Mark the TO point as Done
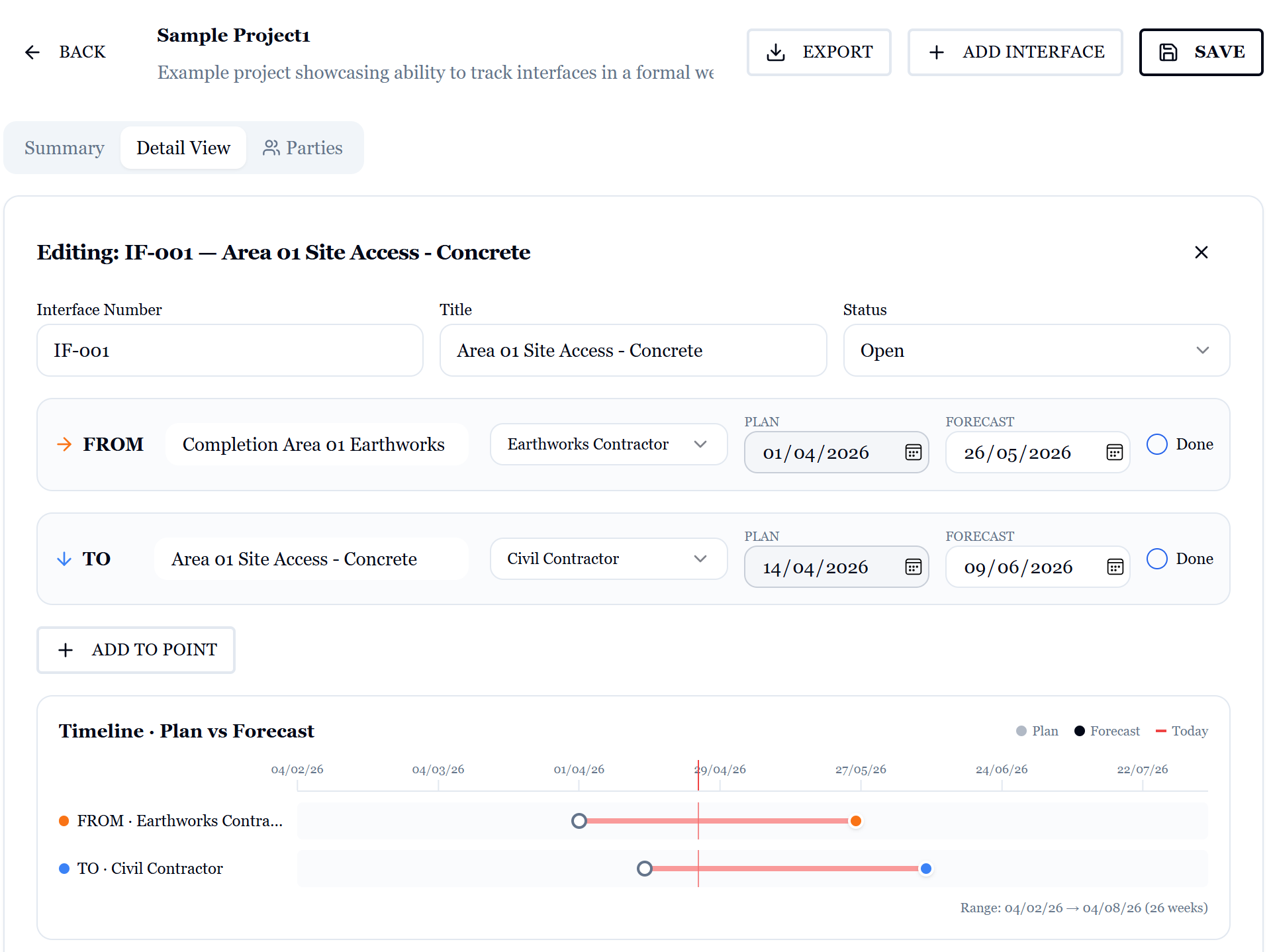This screenshot has height=952, width=1271. (1156, 559)
